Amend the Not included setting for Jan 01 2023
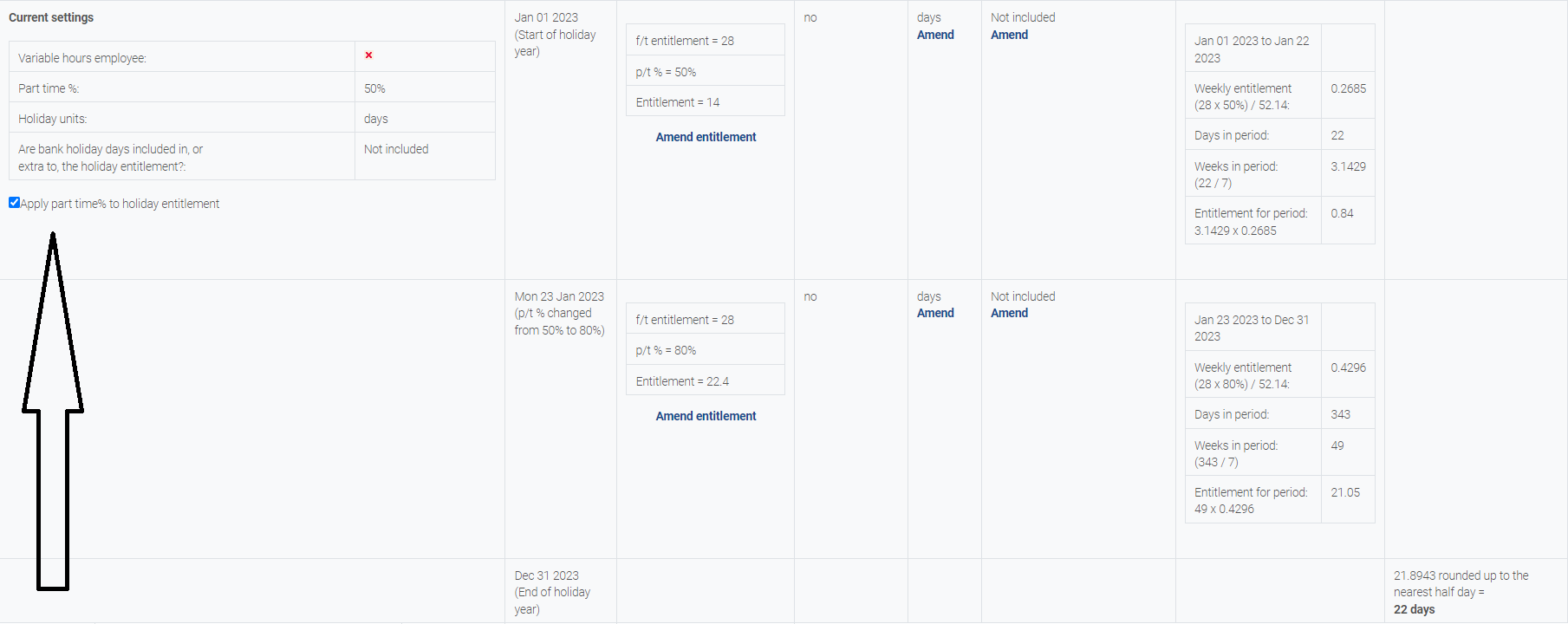Image resolution: width=1568 pixels, height=624 pixels. click(1009, 35)
